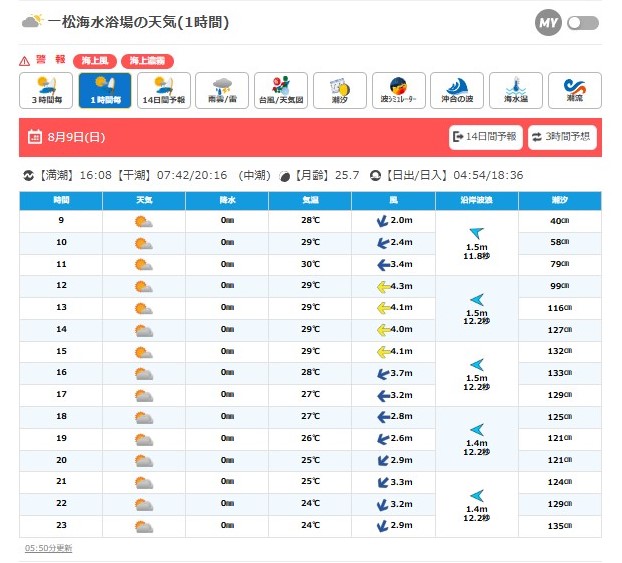
Task: Click the 天気 column header
Action: [x=144, y=200]
